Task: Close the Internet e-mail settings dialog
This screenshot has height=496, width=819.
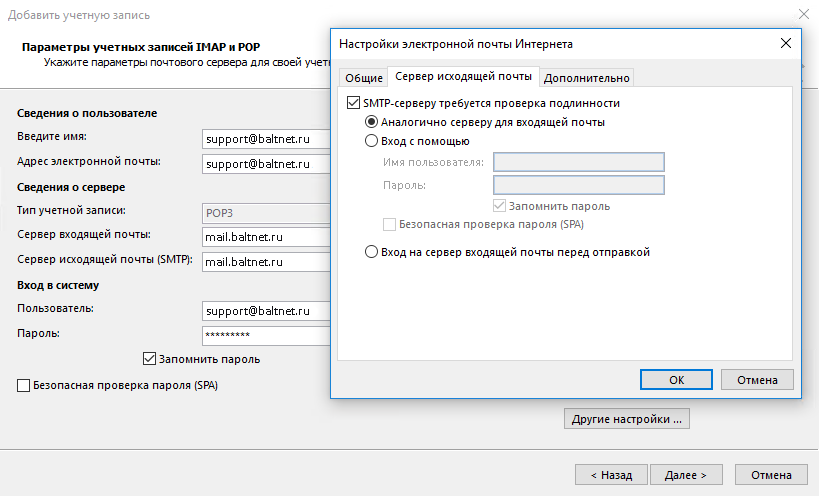Action: 784,44
